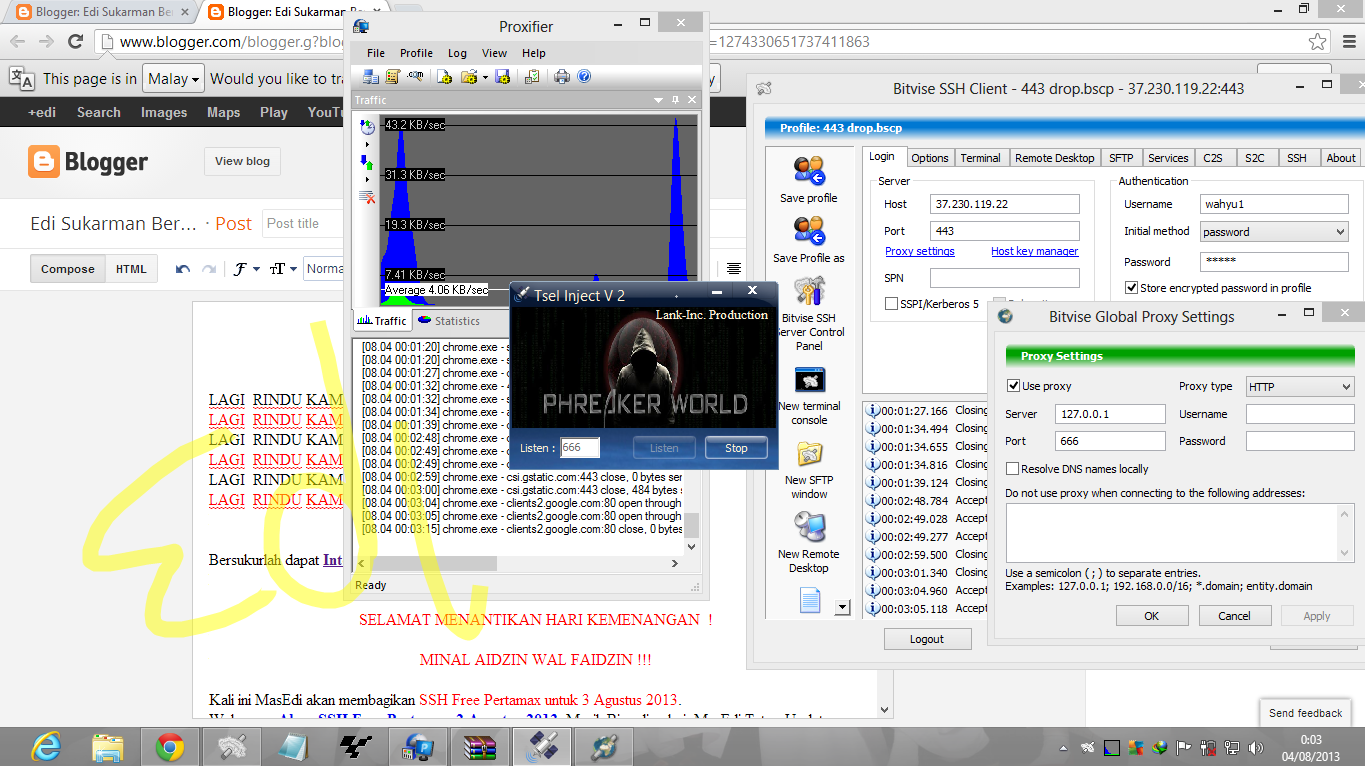1365x766 pixels.
Task: Open the Host key manager link
Action: click(x=1034, y=251)
